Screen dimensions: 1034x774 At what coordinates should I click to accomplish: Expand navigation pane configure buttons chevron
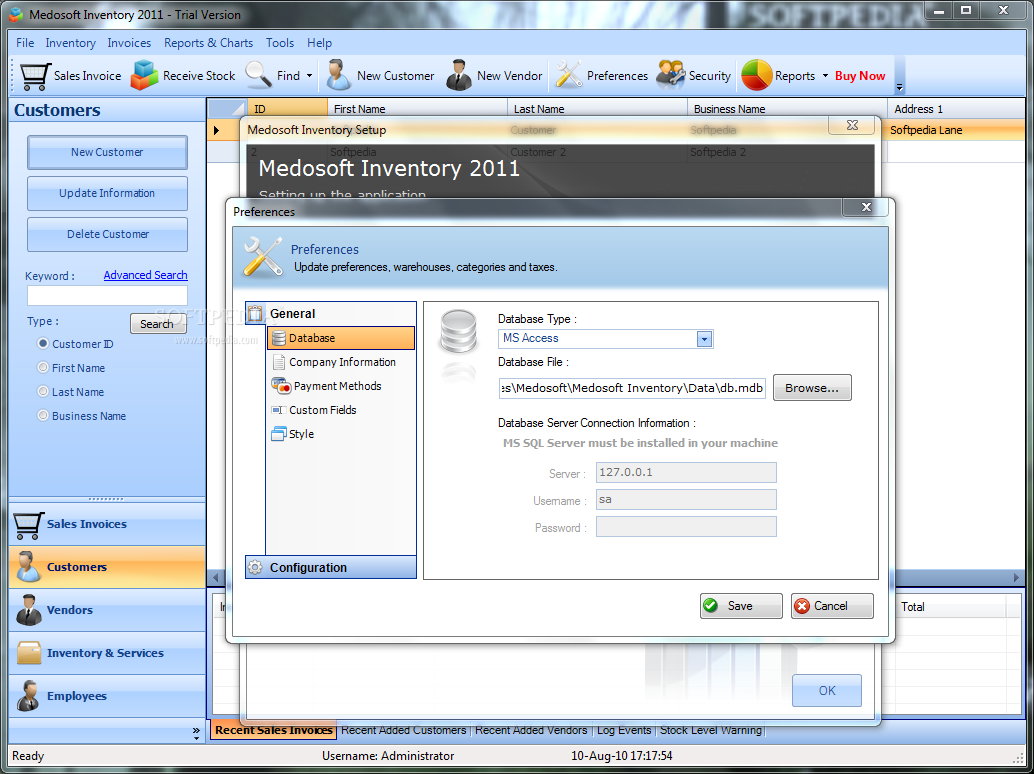[x=197, y=732]
